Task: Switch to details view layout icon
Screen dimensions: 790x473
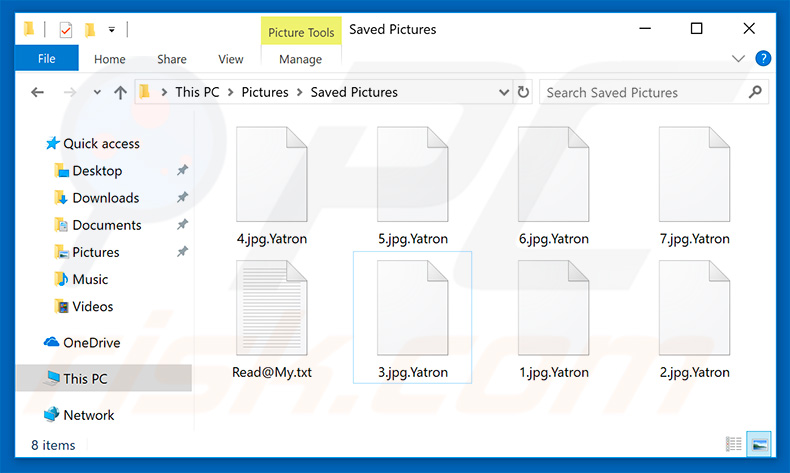Action: pos(733,444)
